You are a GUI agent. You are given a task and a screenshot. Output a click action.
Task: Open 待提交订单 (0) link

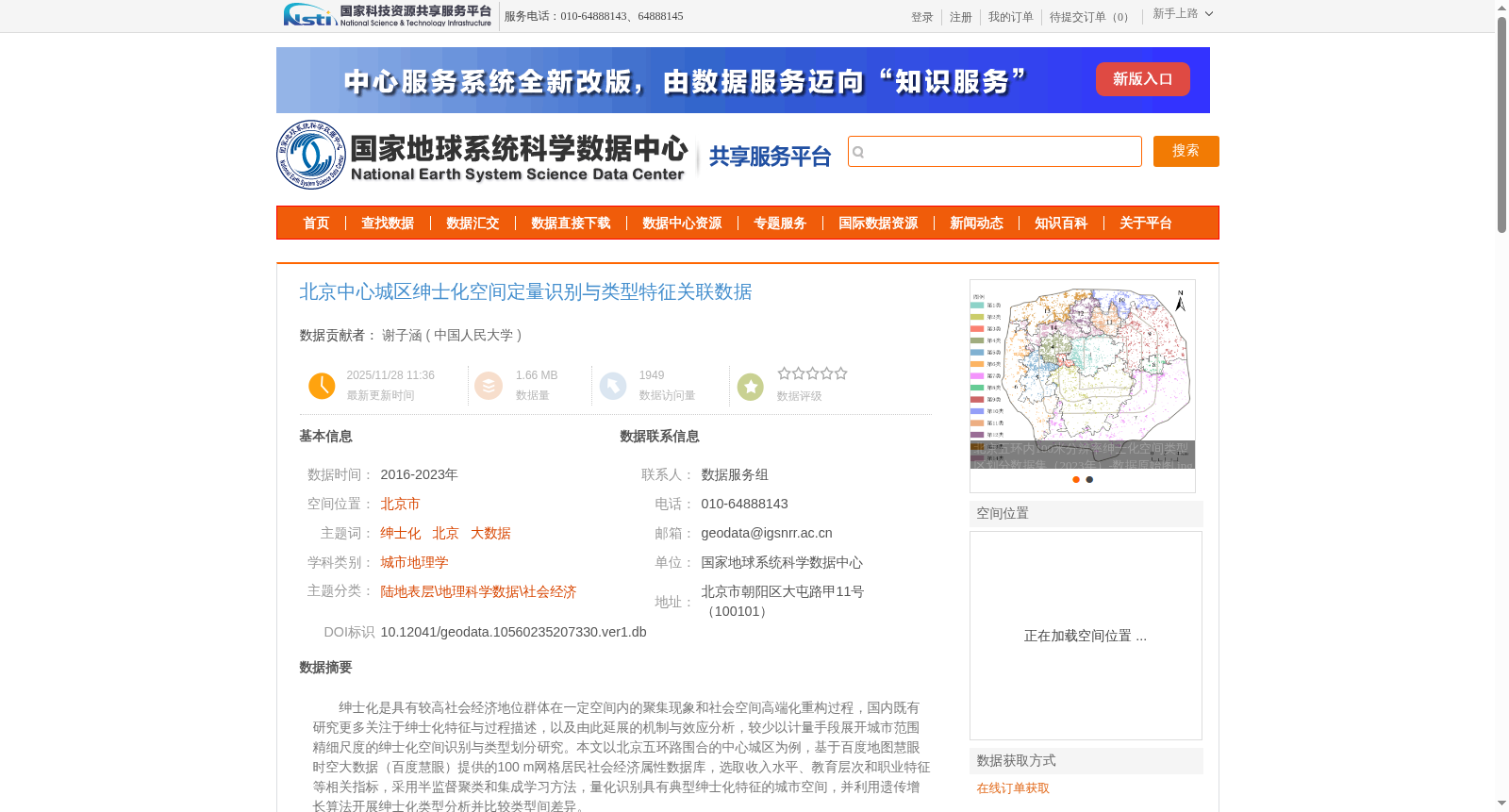(1091, 17)
